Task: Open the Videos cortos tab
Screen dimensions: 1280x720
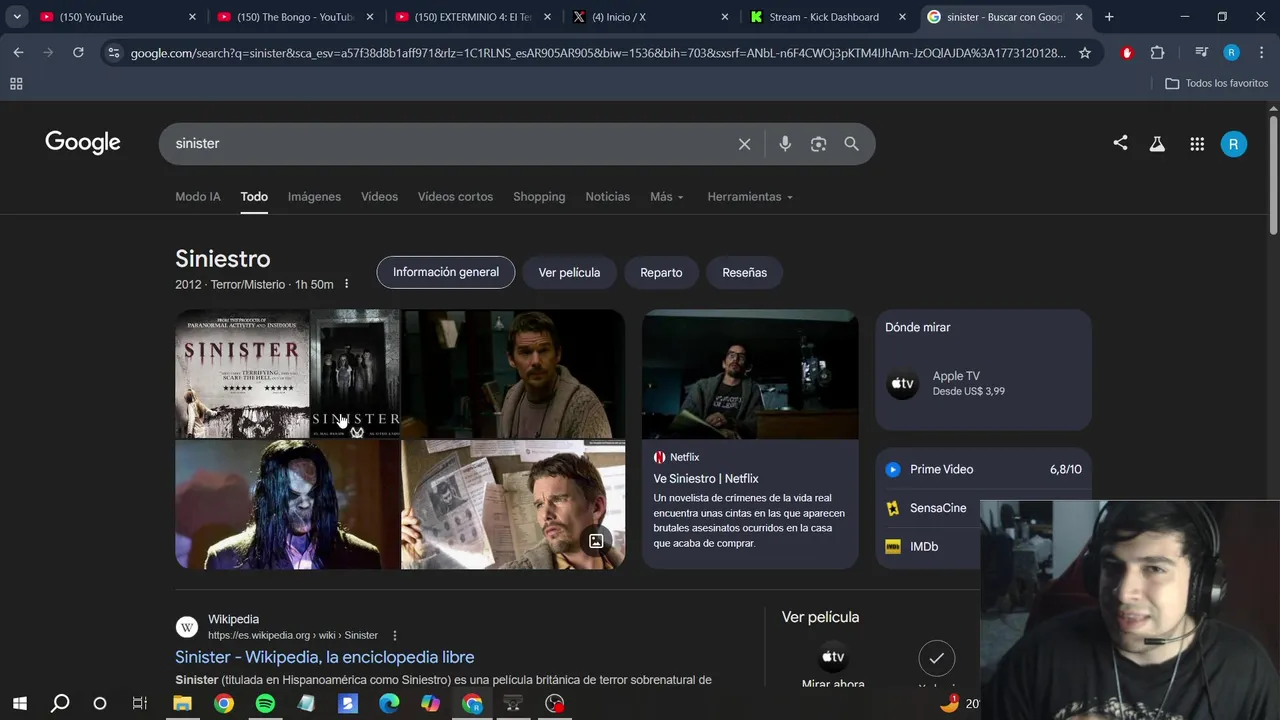Action: (x=455, y=197)
